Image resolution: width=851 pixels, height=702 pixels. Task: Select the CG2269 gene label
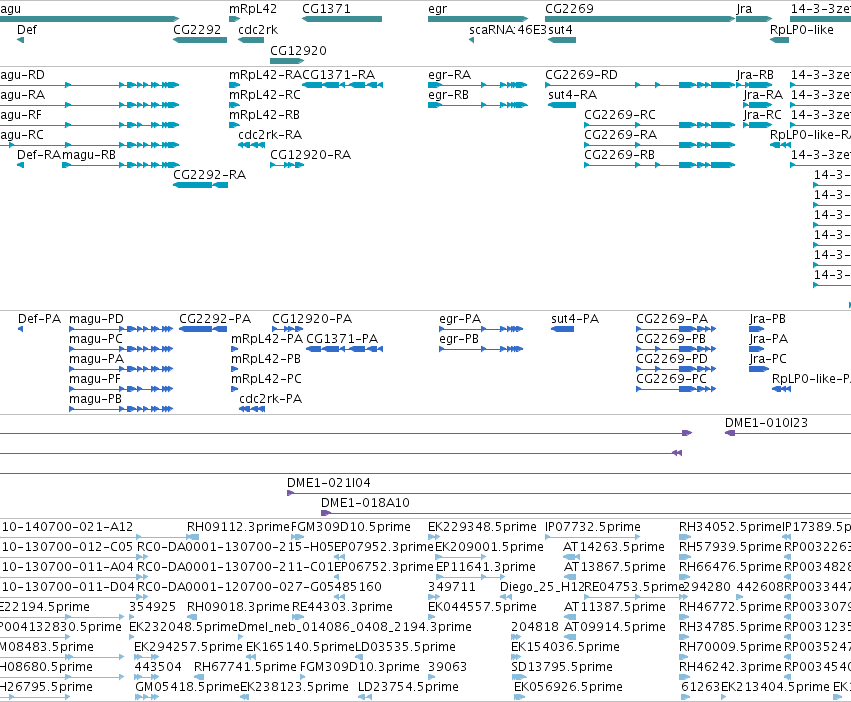[569, 9]
